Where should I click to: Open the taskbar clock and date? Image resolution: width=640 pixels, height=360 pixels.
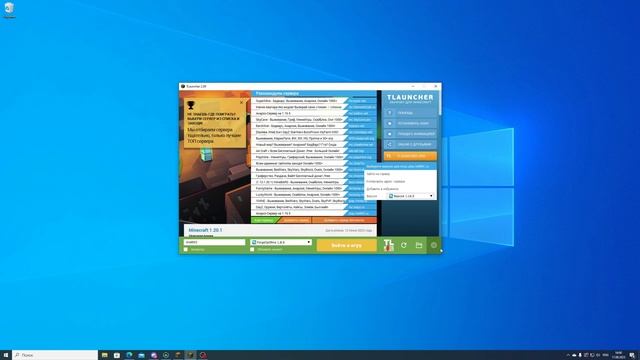click(x=618, y=355)
